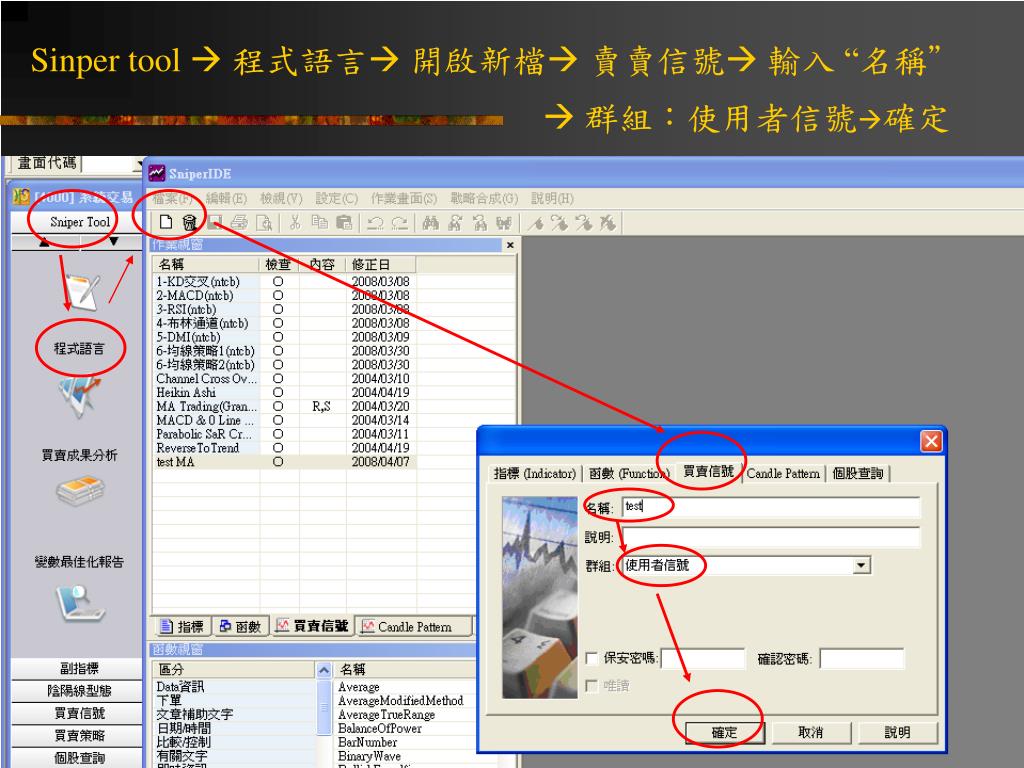Click the 取消 button
The image size is (1024, 768).
click(x=810, y=733)
